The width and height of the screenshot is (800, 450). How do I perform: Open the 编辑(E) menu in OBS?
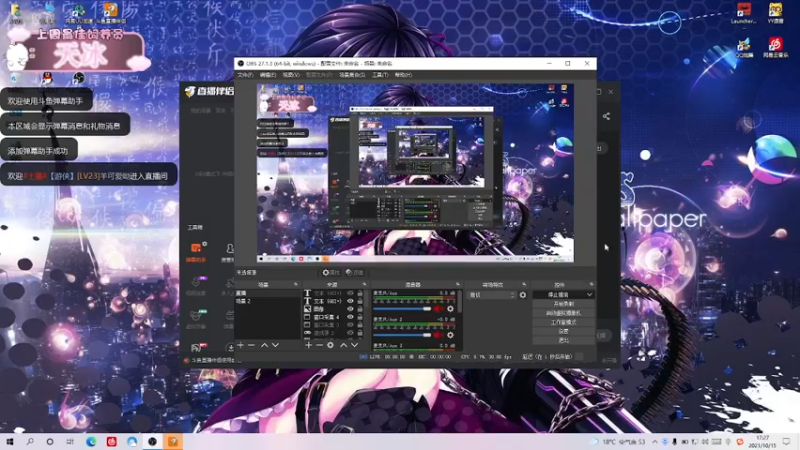pyautogui.click(x=268, y=75)
